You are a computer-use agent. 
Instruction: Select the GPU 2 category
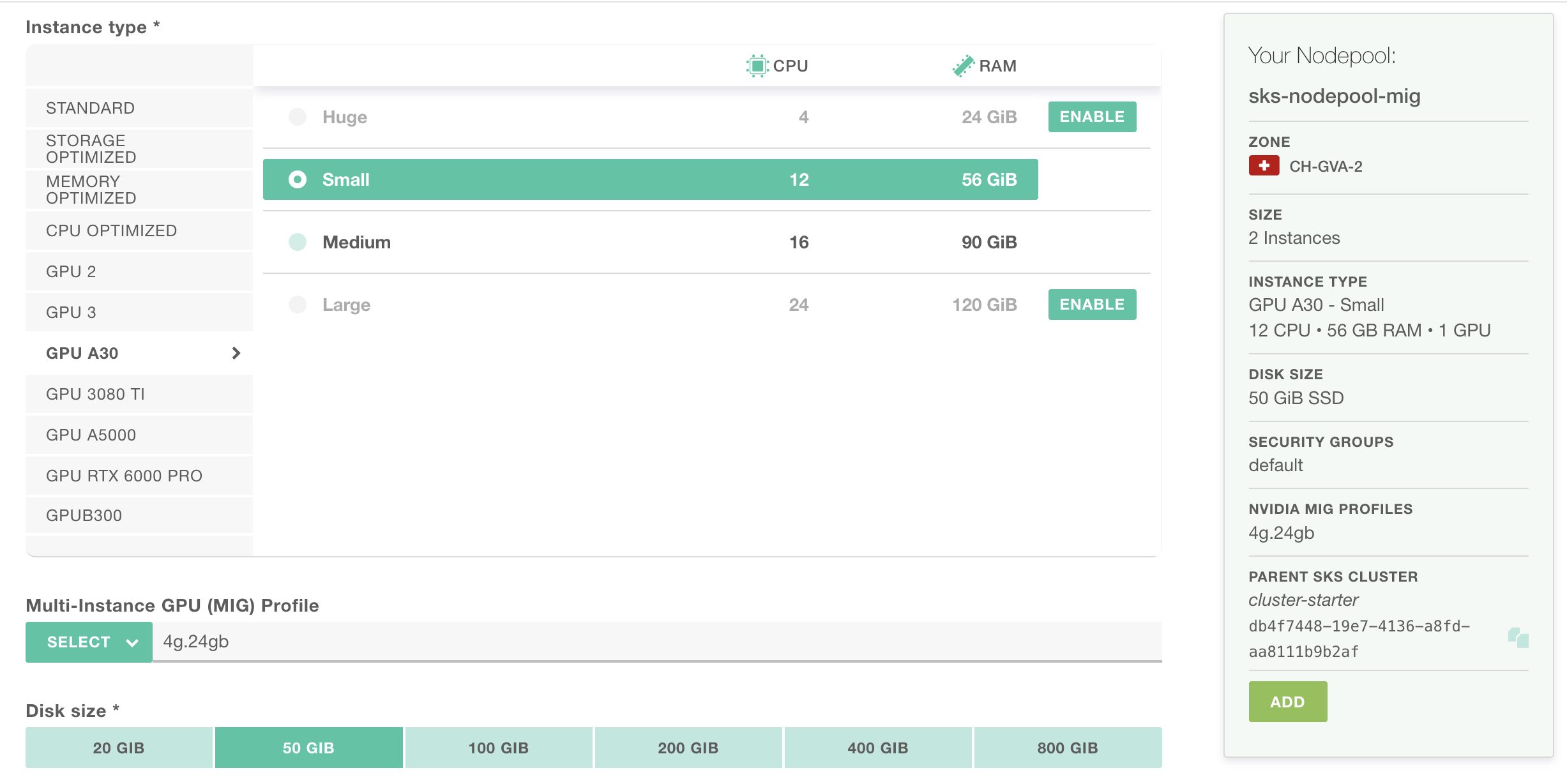point(139,271)
